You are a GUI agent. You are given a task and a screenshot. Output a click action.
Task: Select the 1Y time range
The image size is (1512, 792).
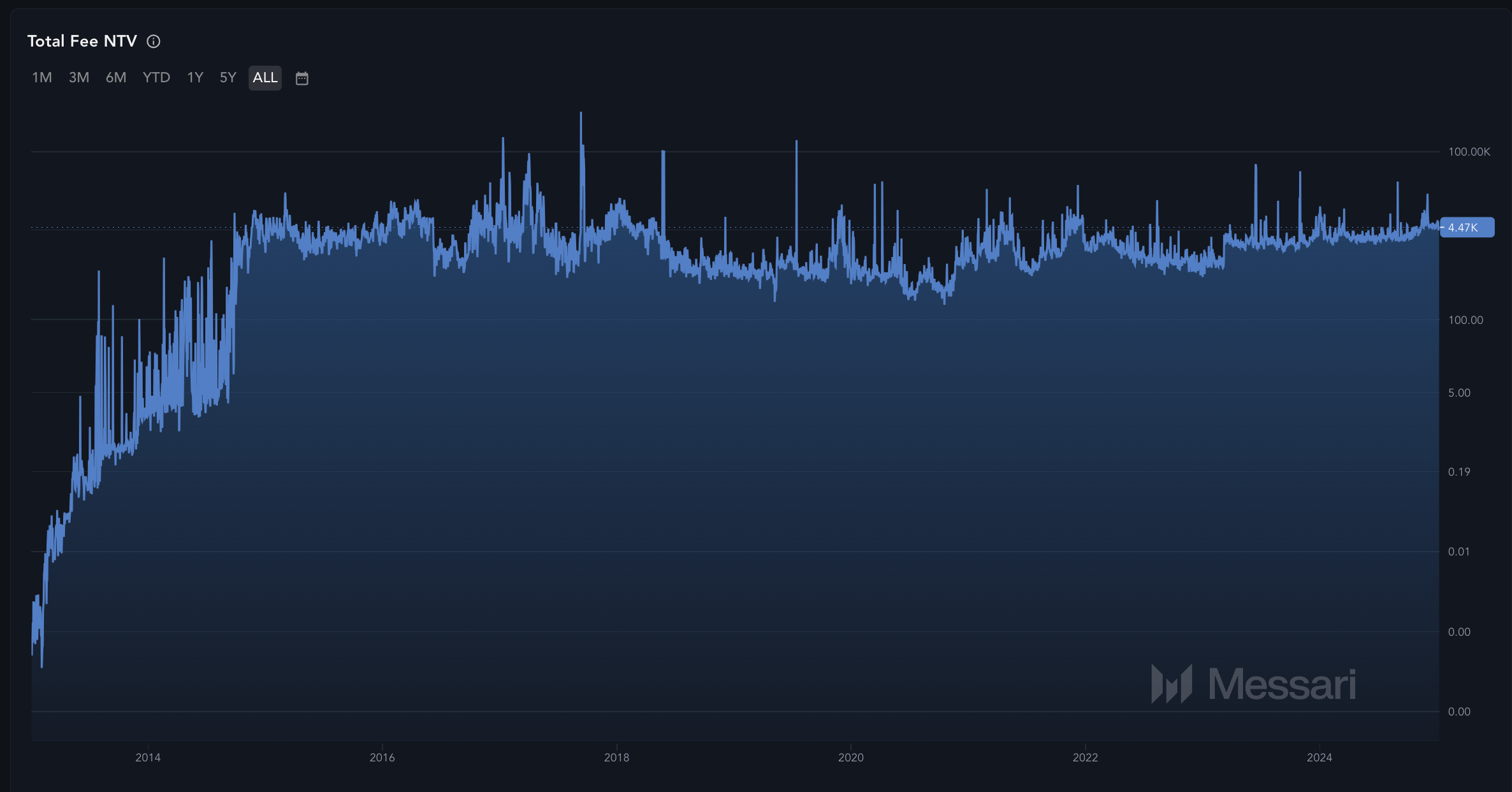click(x=195, y=78)
